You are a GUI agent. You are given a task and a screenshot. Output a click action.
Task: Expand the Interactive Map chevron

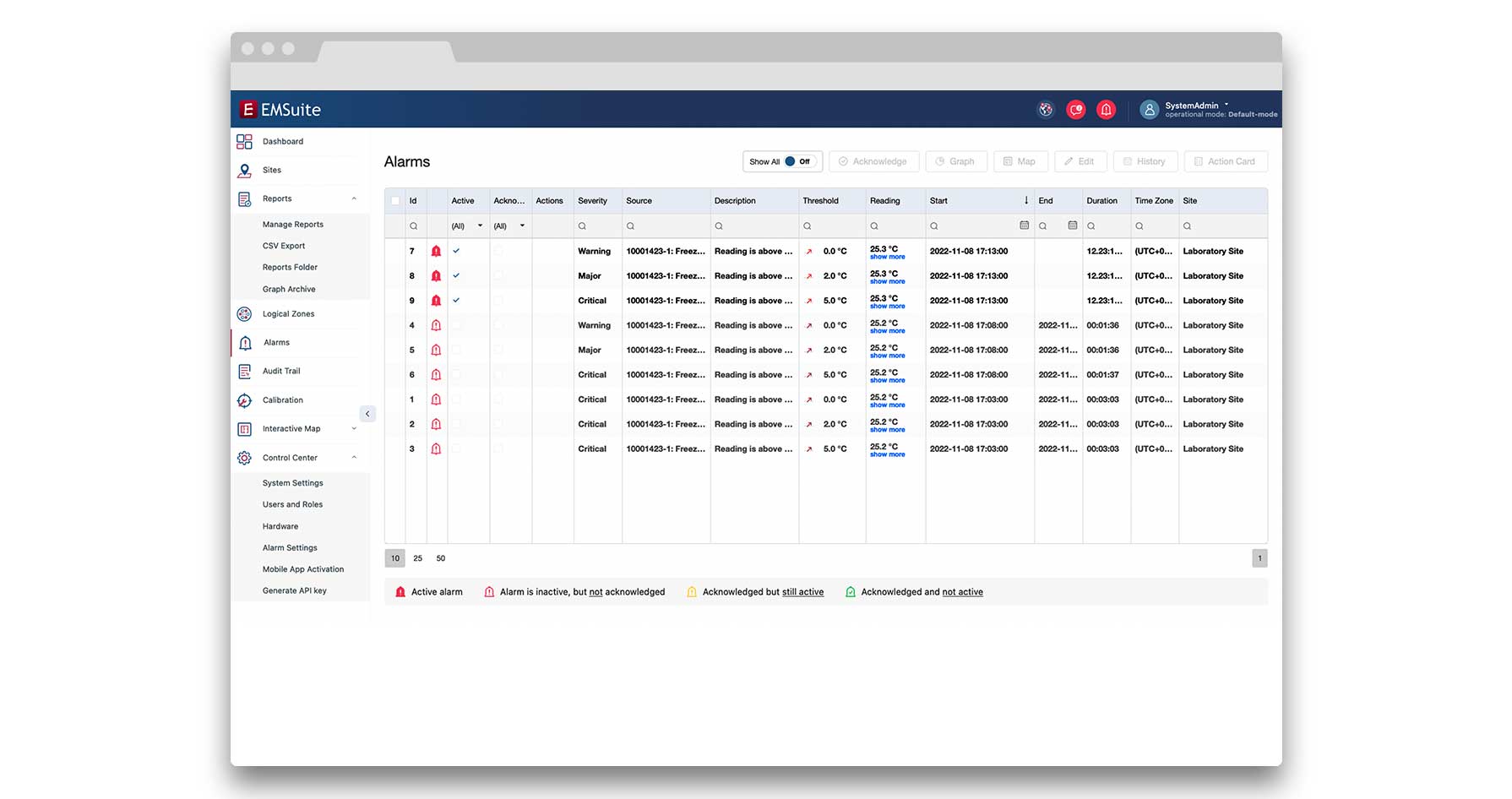pyautogui.click(x=354, y=429)
